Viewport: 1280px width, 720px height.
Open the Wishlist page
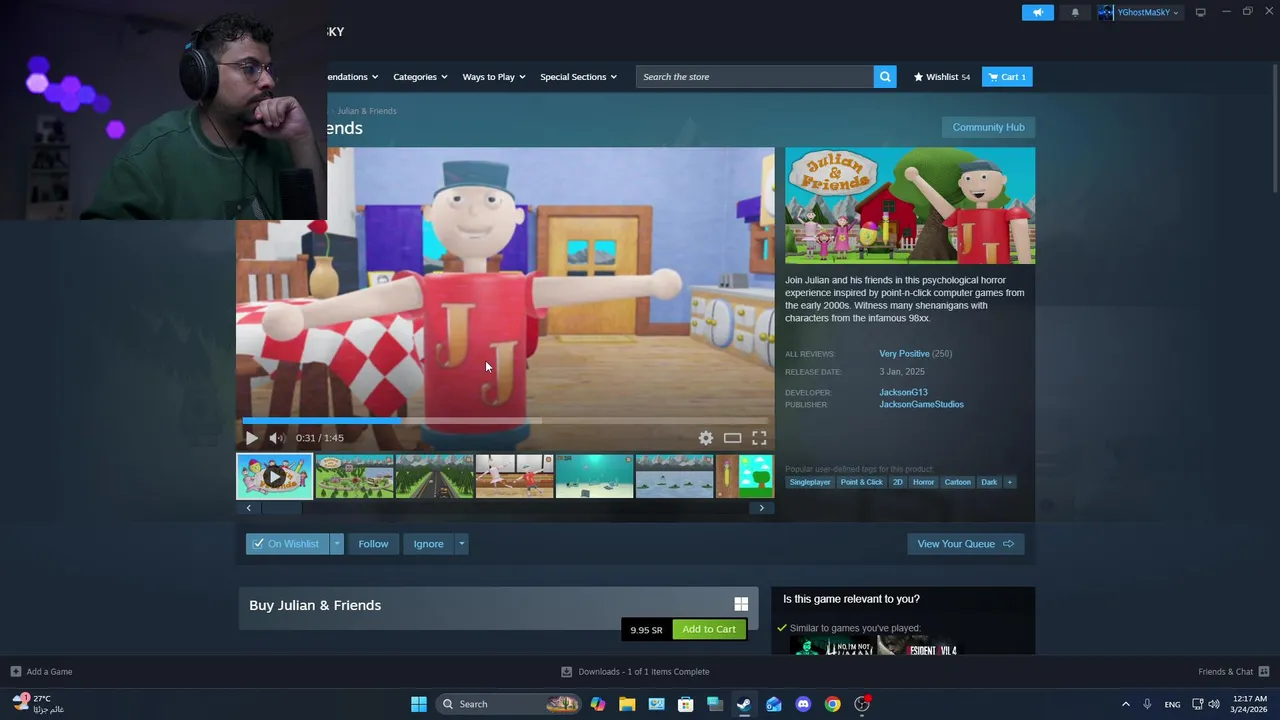tap(941, 77)
